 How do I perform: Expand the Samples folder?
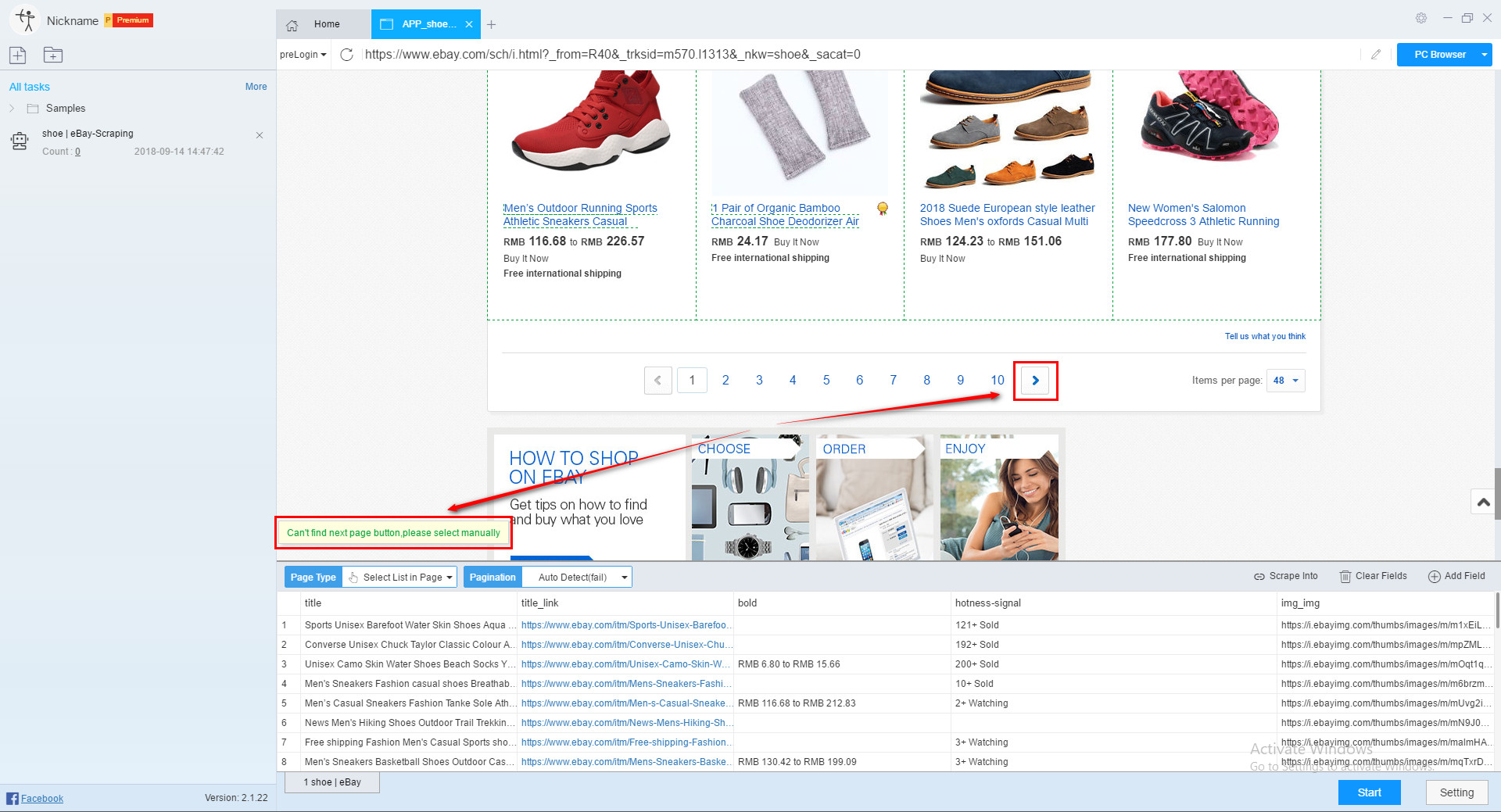click(x=12, y=109)
